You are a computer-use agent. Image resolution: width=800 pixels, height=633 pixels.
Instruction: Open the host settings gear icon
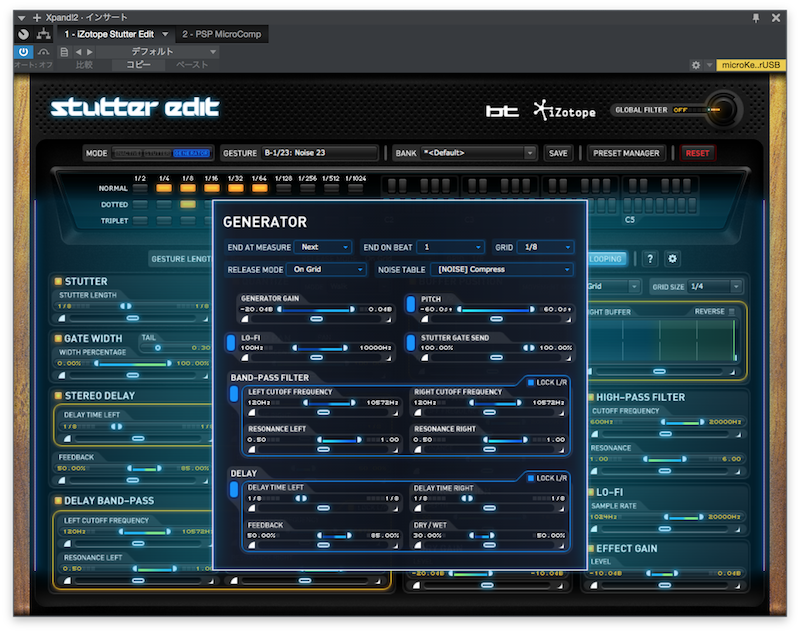coord(695,65)
